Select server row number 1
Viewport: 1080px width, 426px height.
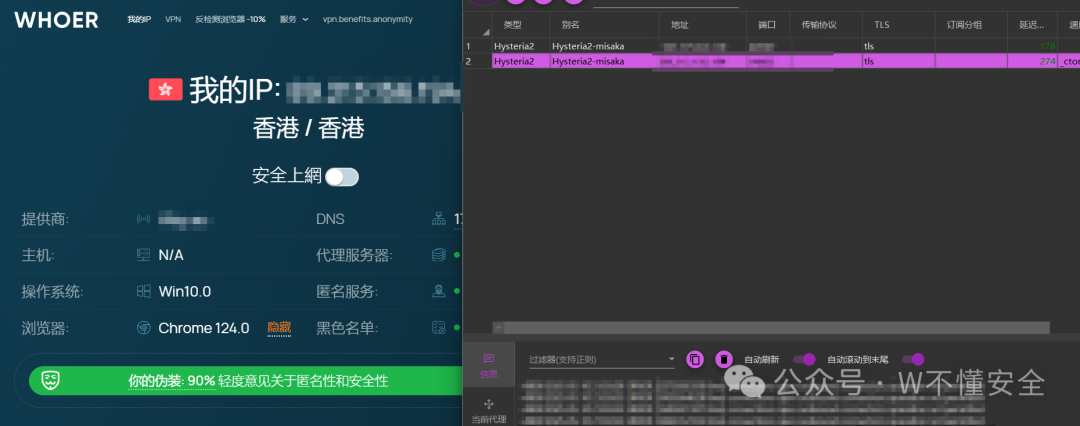(x=771, y=46)
